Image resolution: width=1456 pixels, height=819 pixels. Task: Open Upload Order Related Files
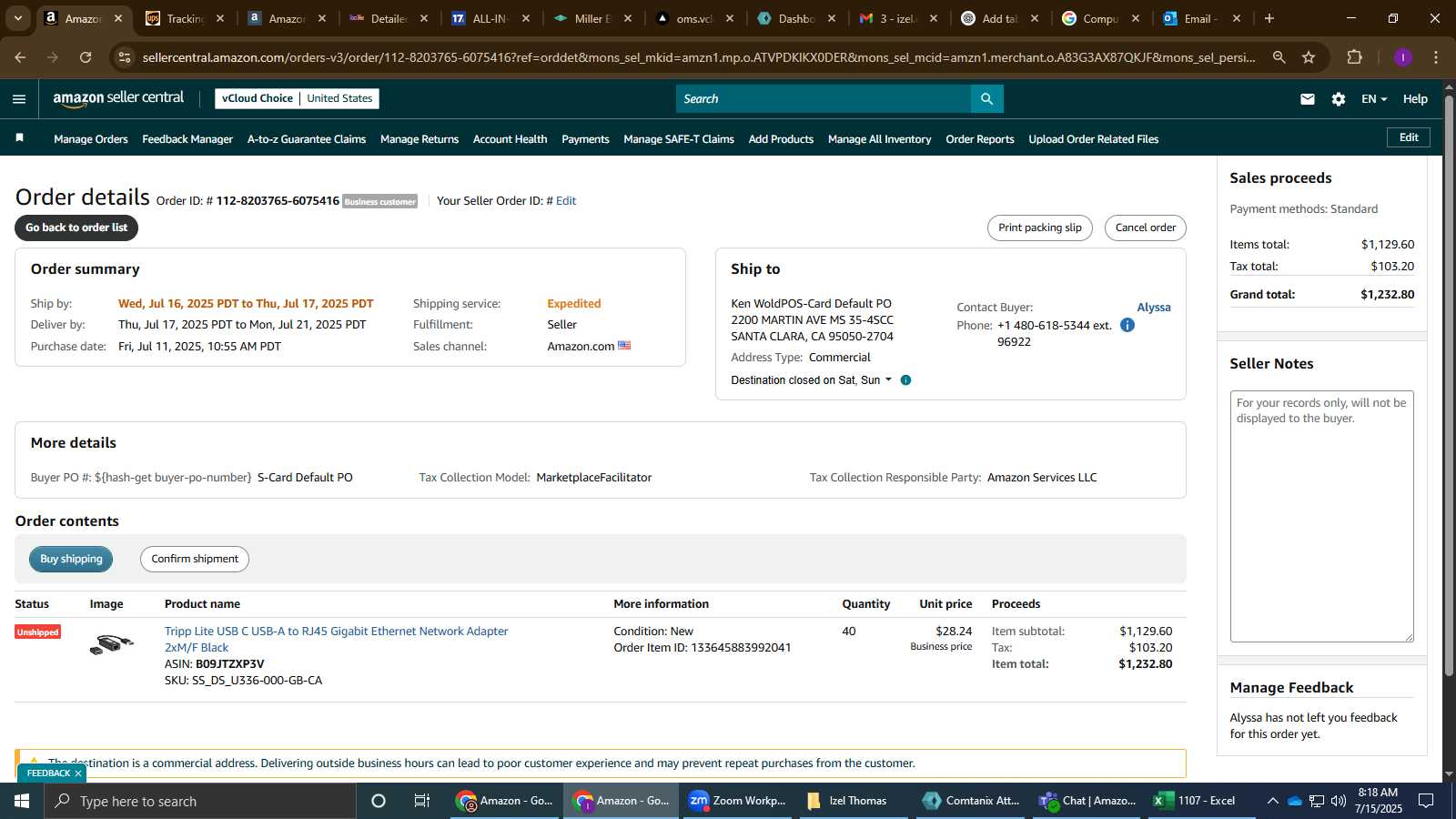click(1094, 139)
